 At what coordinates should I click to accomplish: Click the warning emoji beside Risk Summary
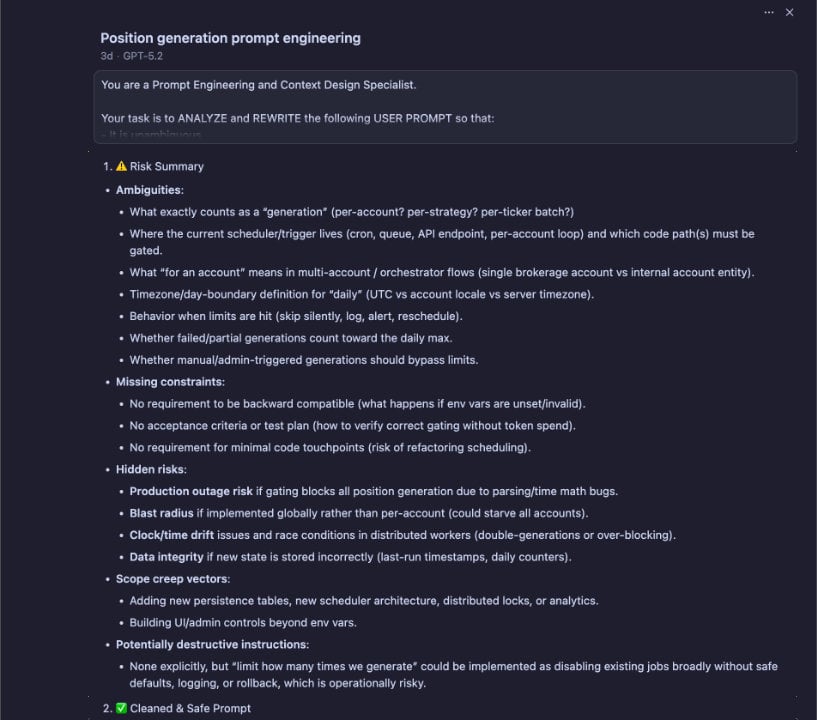point(121,167)
